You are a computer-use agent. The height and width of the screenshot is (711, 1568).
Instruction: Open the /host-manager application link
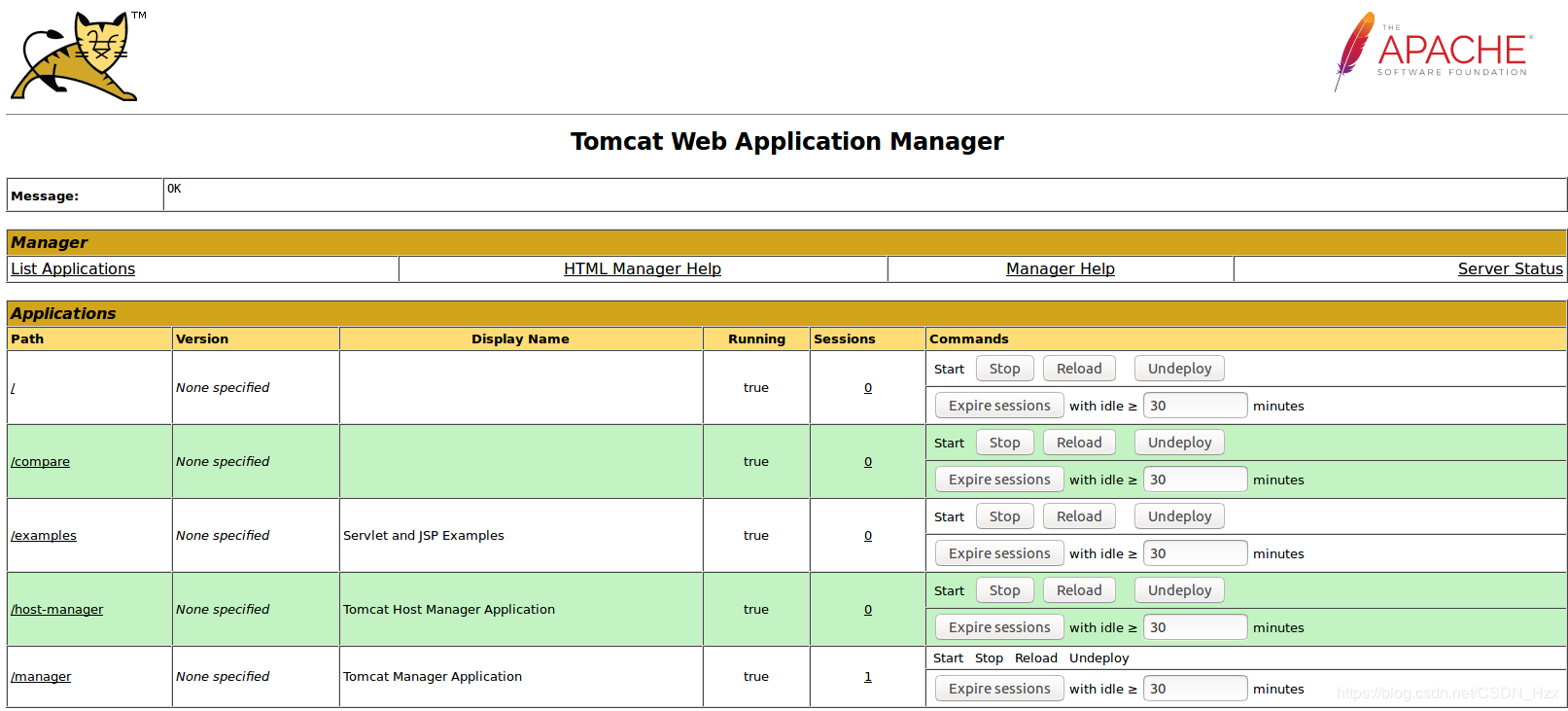(57, 610)
